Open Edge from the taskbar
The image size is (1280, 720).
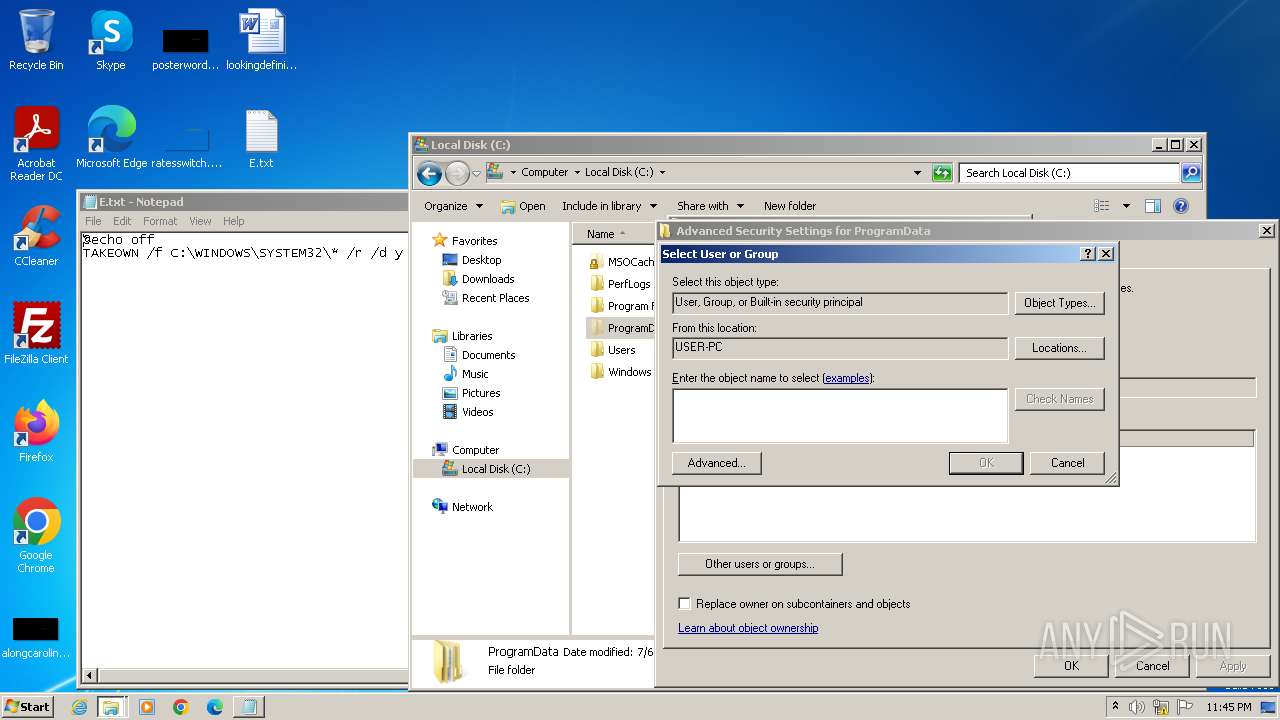pyautogui.click(x=214, y=707)
